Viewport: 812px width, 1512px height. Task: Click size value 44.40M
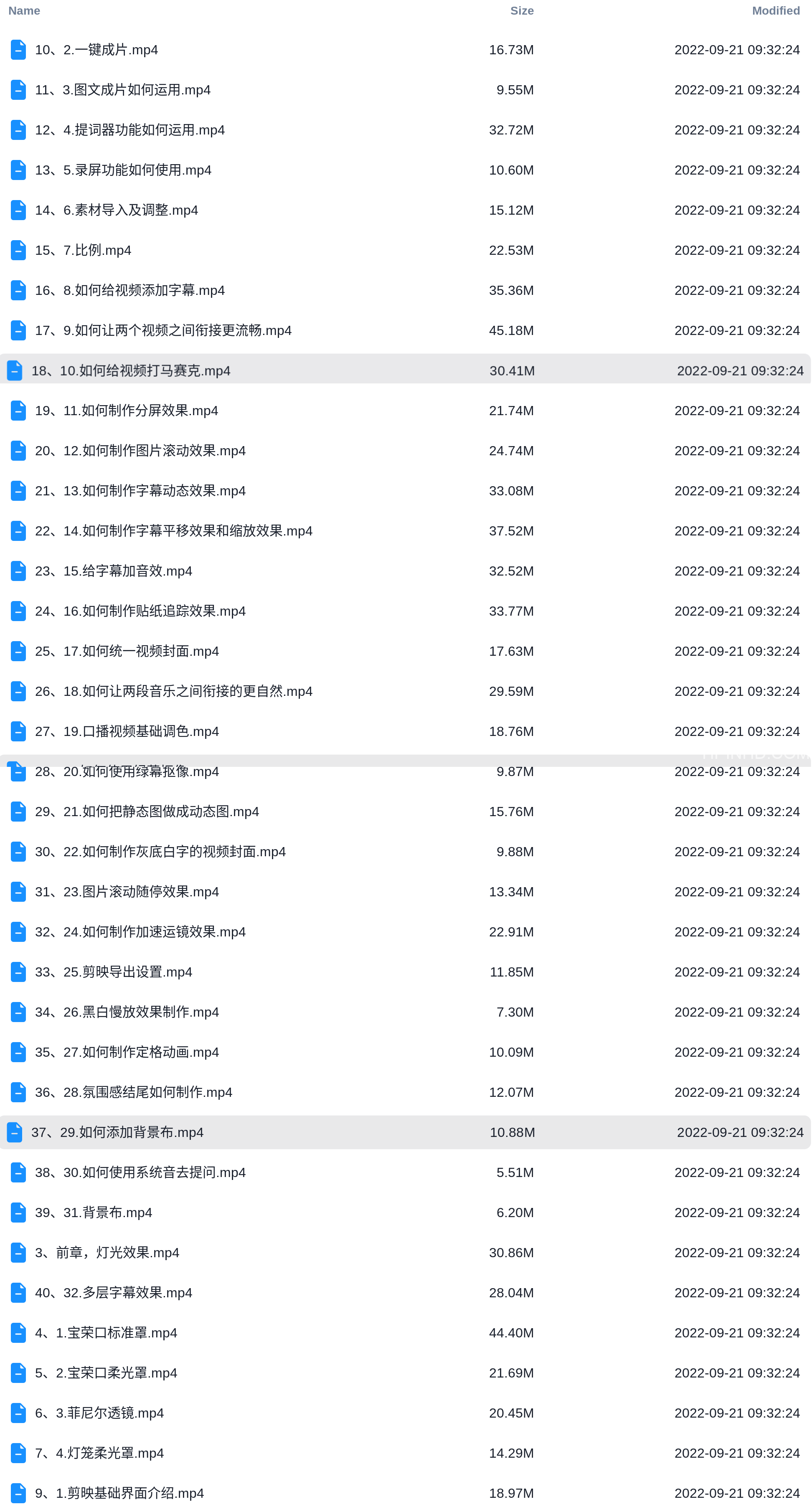511,1333
